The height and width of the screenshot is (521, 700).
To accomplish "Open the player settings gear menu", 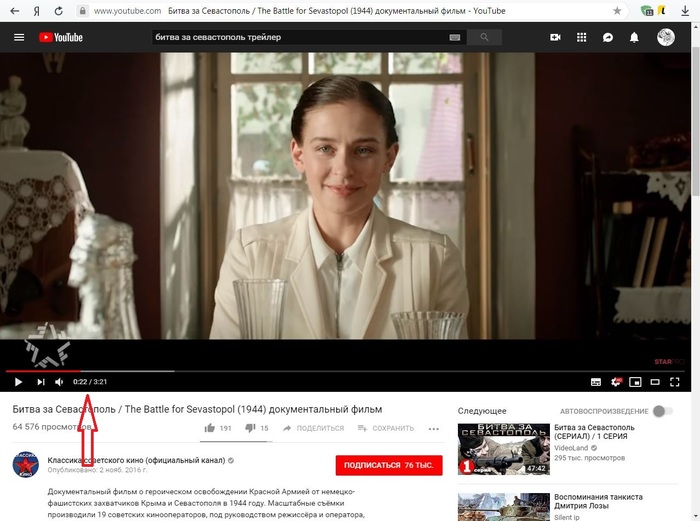I will (617, 381).
